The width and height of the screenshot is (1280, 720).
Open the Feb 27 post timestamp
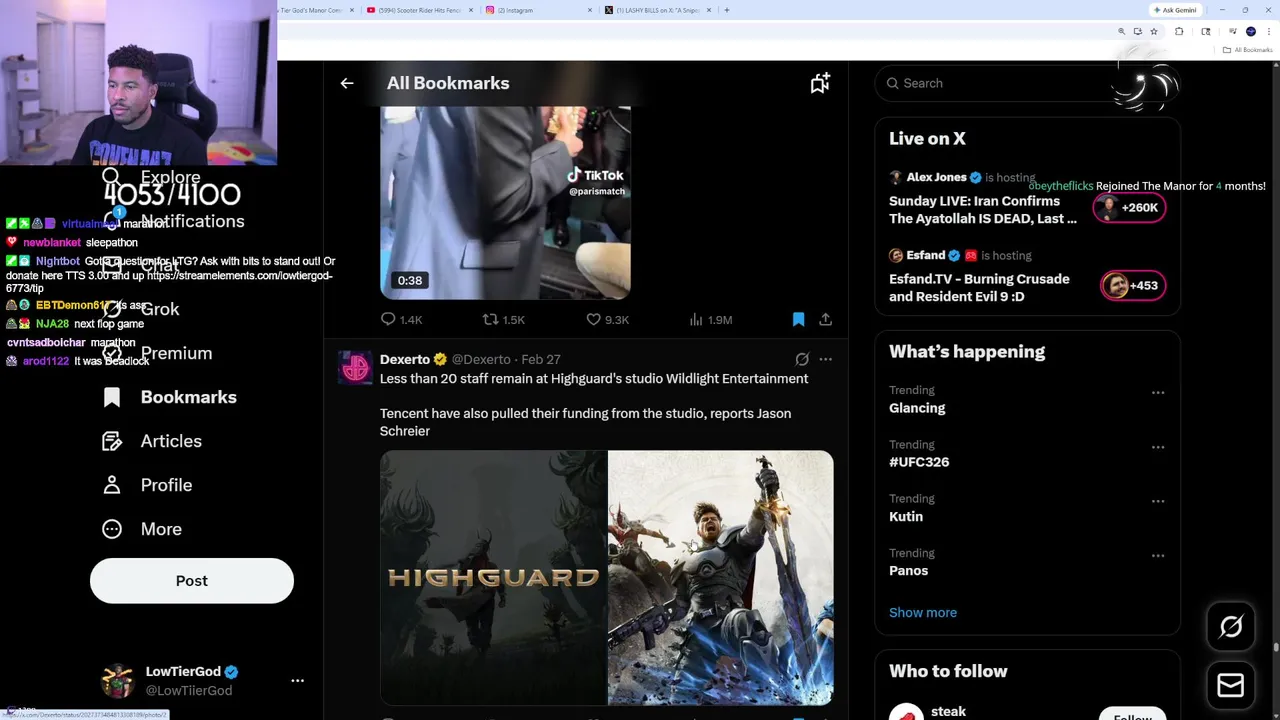coord(541,359)
